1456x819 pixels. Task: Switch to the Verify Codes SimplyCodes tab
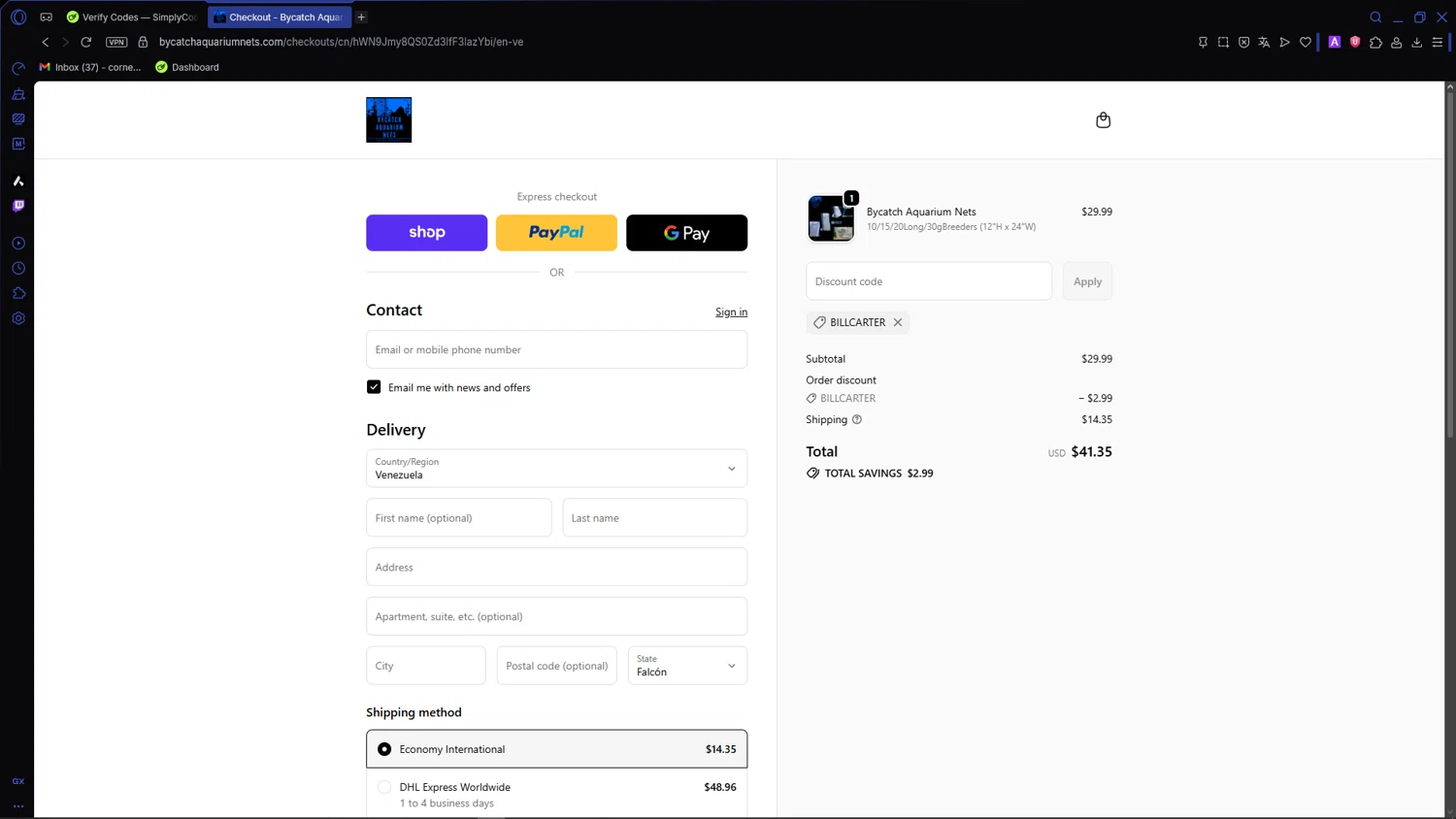132,17
